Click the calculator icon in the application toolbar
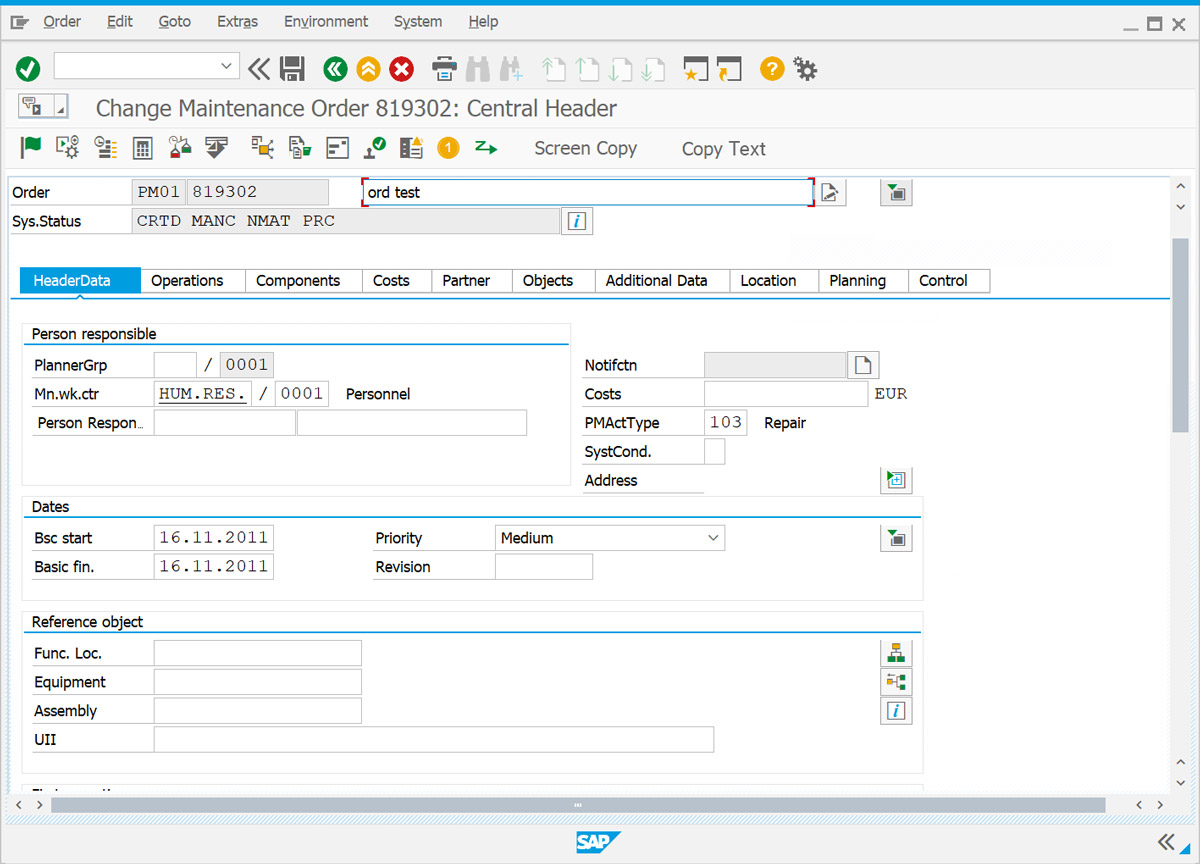Screen dimensions: 1200x864 (x=143, y=148)
